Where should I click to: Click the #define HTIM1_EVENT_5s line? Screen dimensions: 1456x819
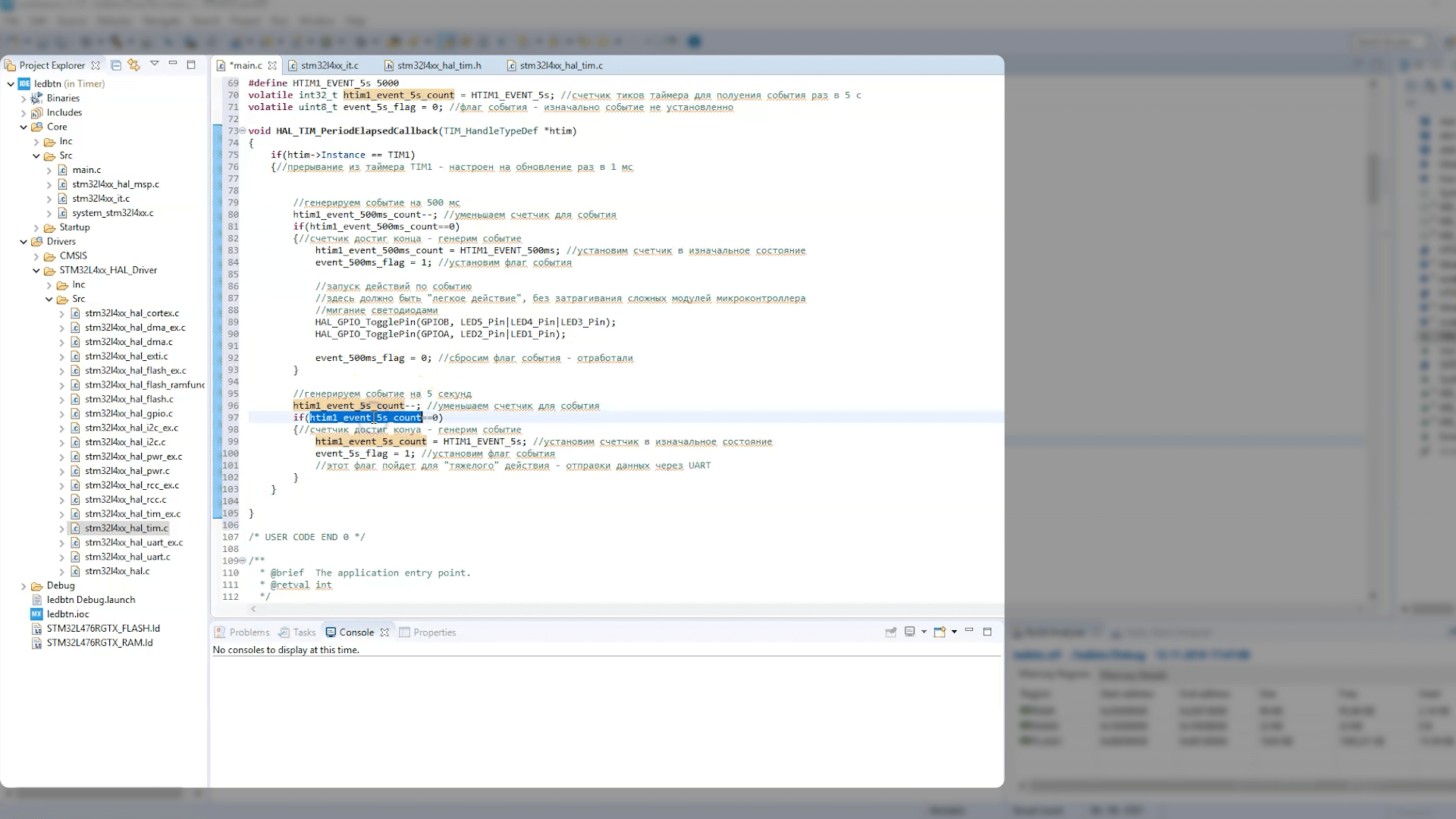coord(323,83)
